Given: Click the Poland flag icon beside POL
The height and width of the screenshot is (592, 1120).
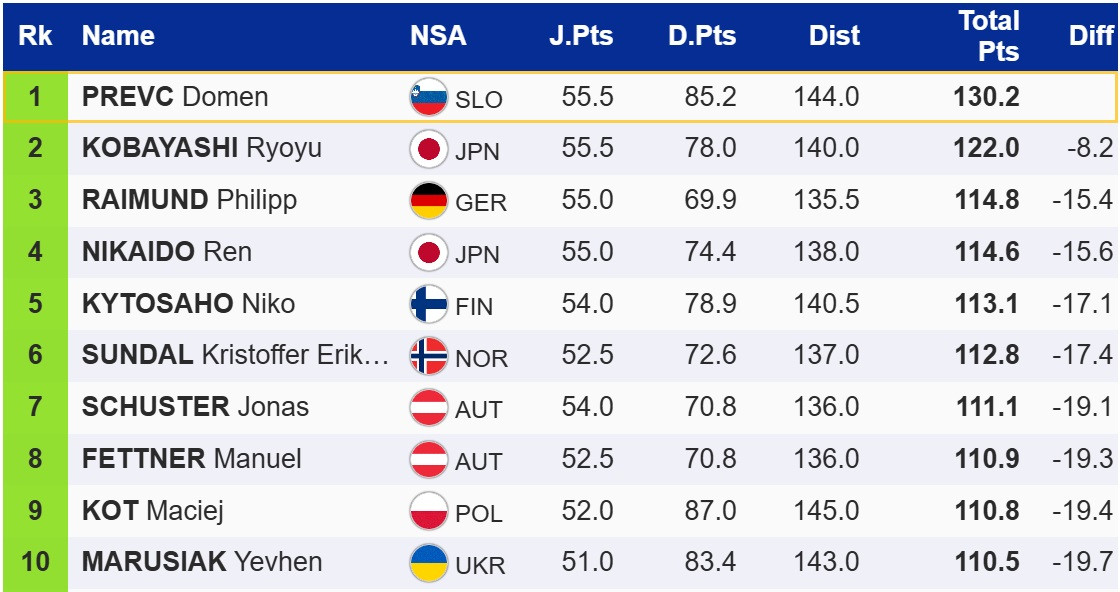Looking at the screenshot, I should [x=429, y=511].
